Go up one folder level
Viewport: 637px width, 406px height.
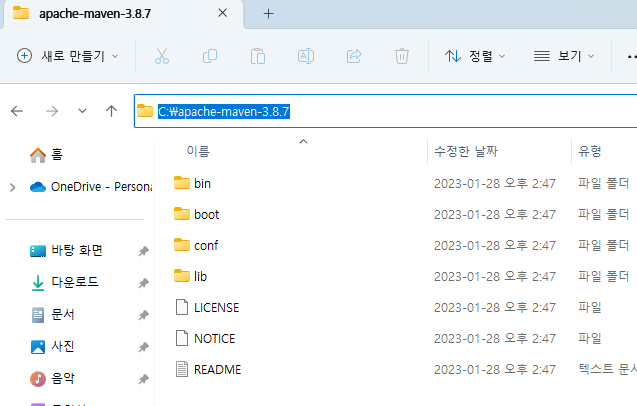pyautogui.click(x=111, y=111)
